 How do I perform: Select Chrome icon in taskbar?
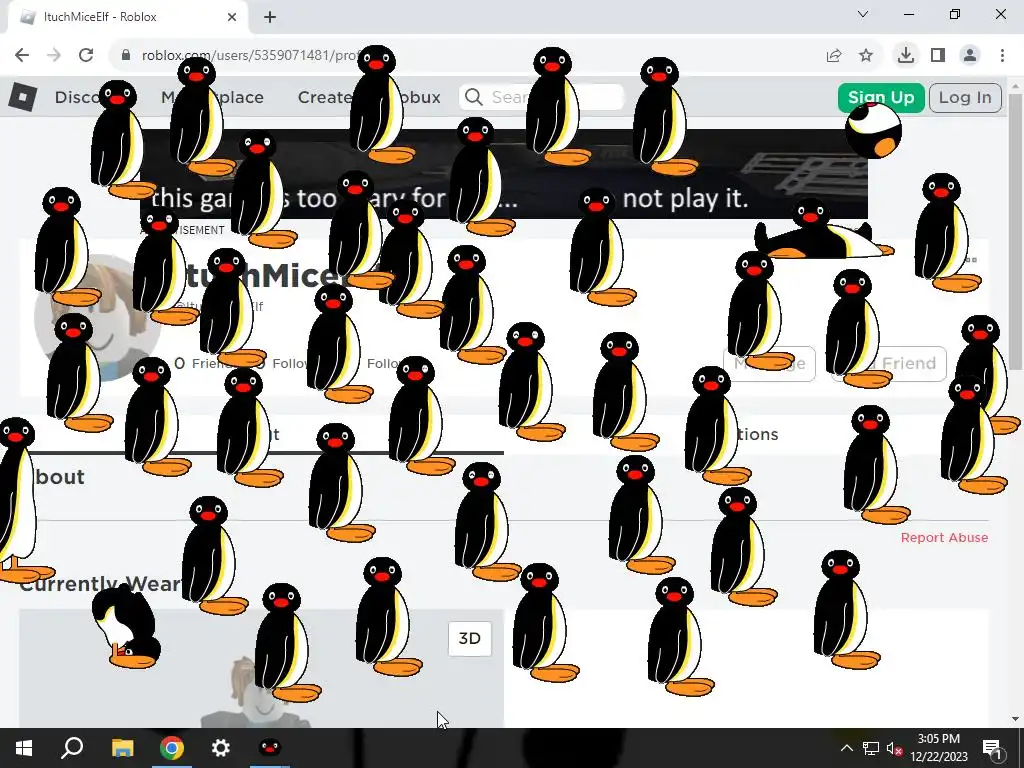tap(172, 748)
